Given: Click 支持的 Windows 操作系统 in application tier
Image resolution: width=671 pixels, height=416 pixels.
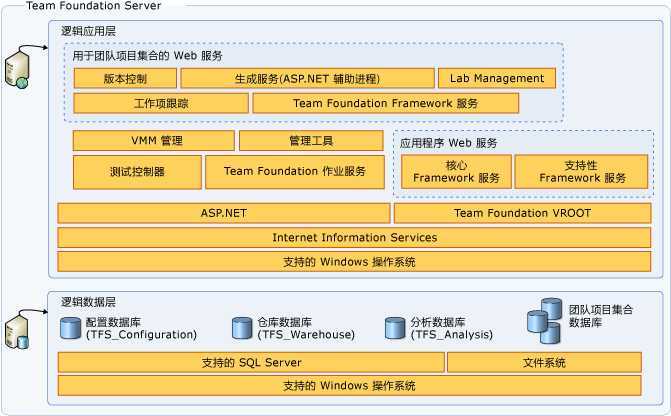Looking at the screenshot, I should coord(354,261).
